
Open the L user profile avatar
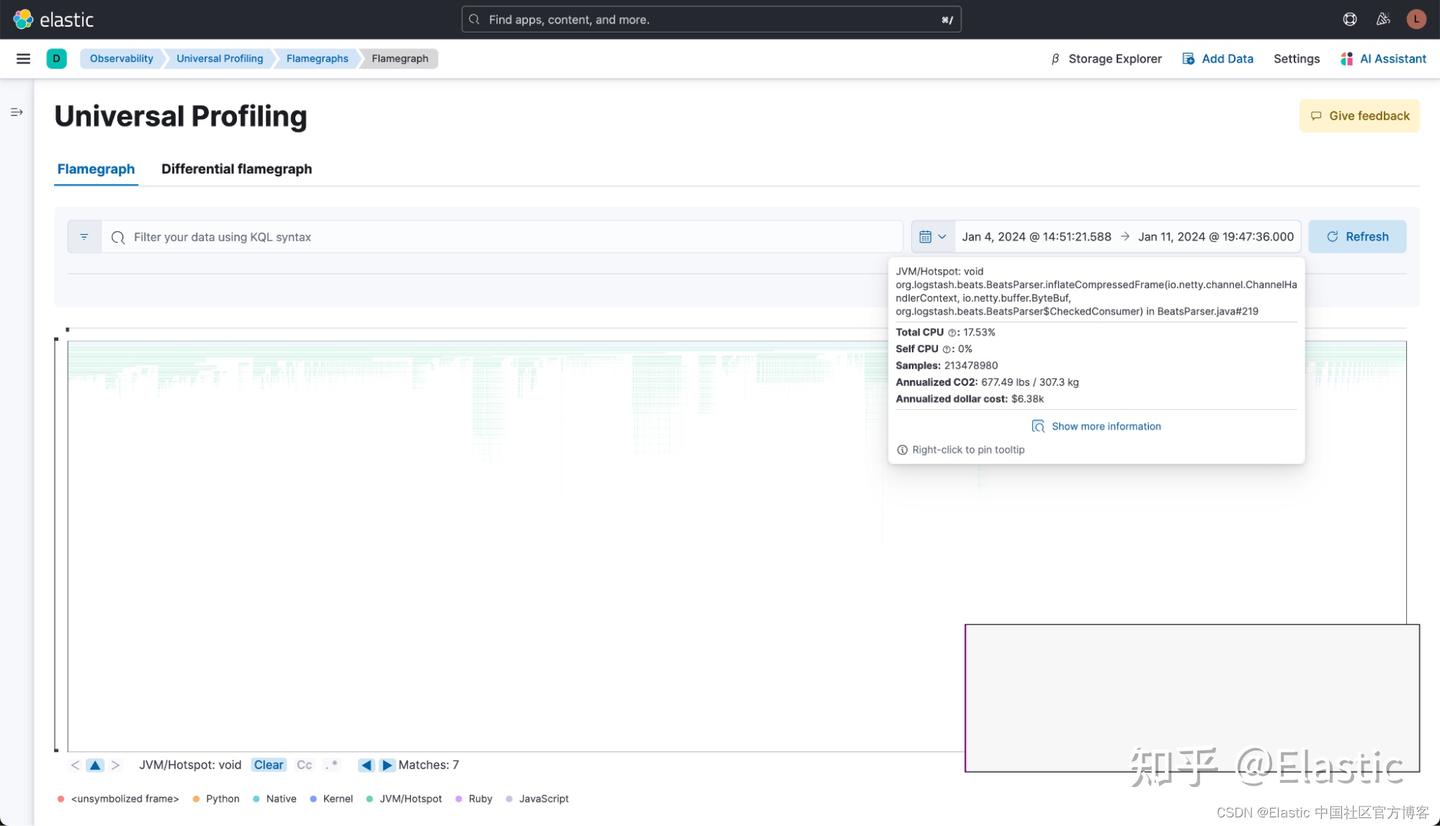click(1416, 19)
